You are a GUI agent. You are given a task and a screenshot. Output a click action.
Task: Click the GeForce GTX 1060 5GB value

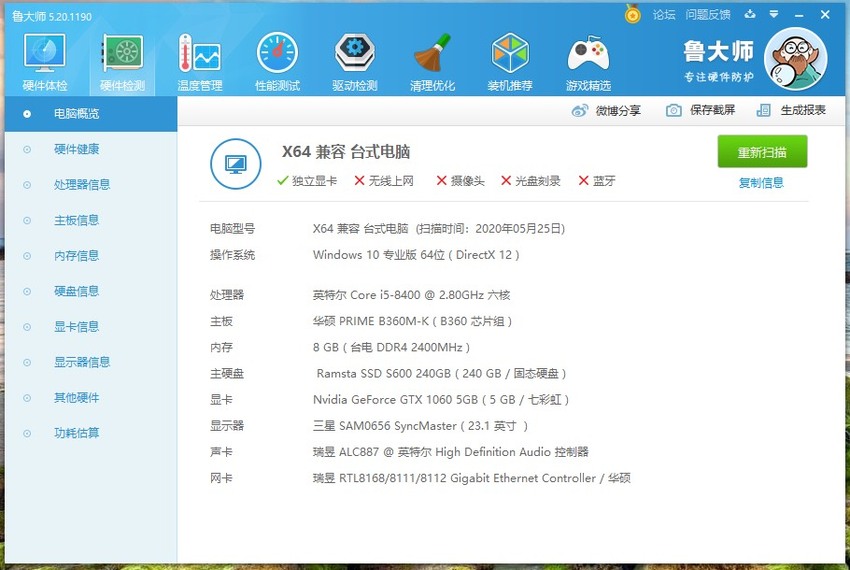[441, 400]
